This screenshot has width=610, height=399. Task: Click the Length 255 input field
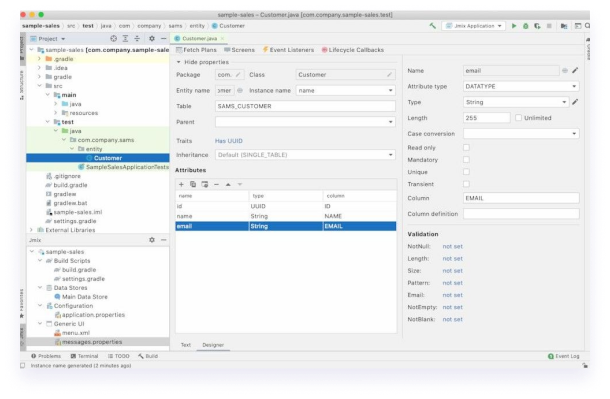486,117
